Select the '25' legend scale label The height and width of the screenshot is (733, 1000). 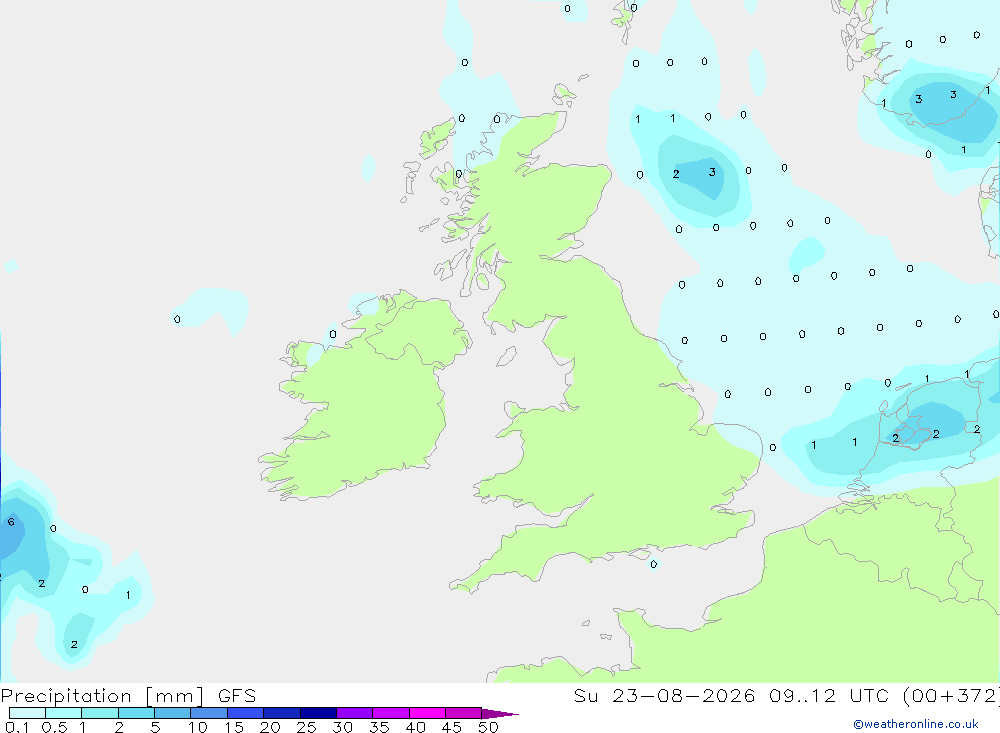tap(306, 727)
